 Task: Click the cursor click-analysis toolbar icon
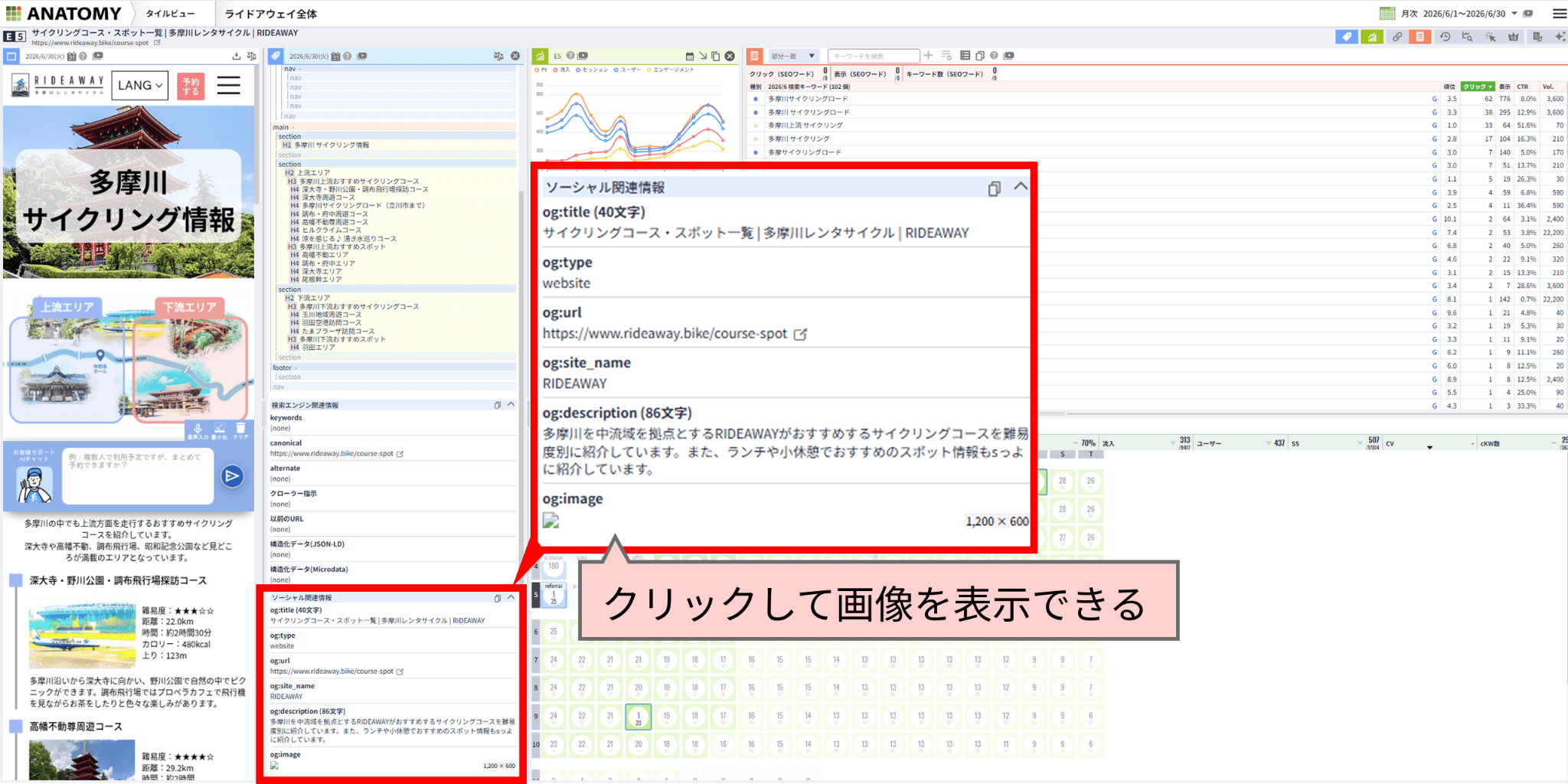pyautogui.click(x=1490, y=37)
